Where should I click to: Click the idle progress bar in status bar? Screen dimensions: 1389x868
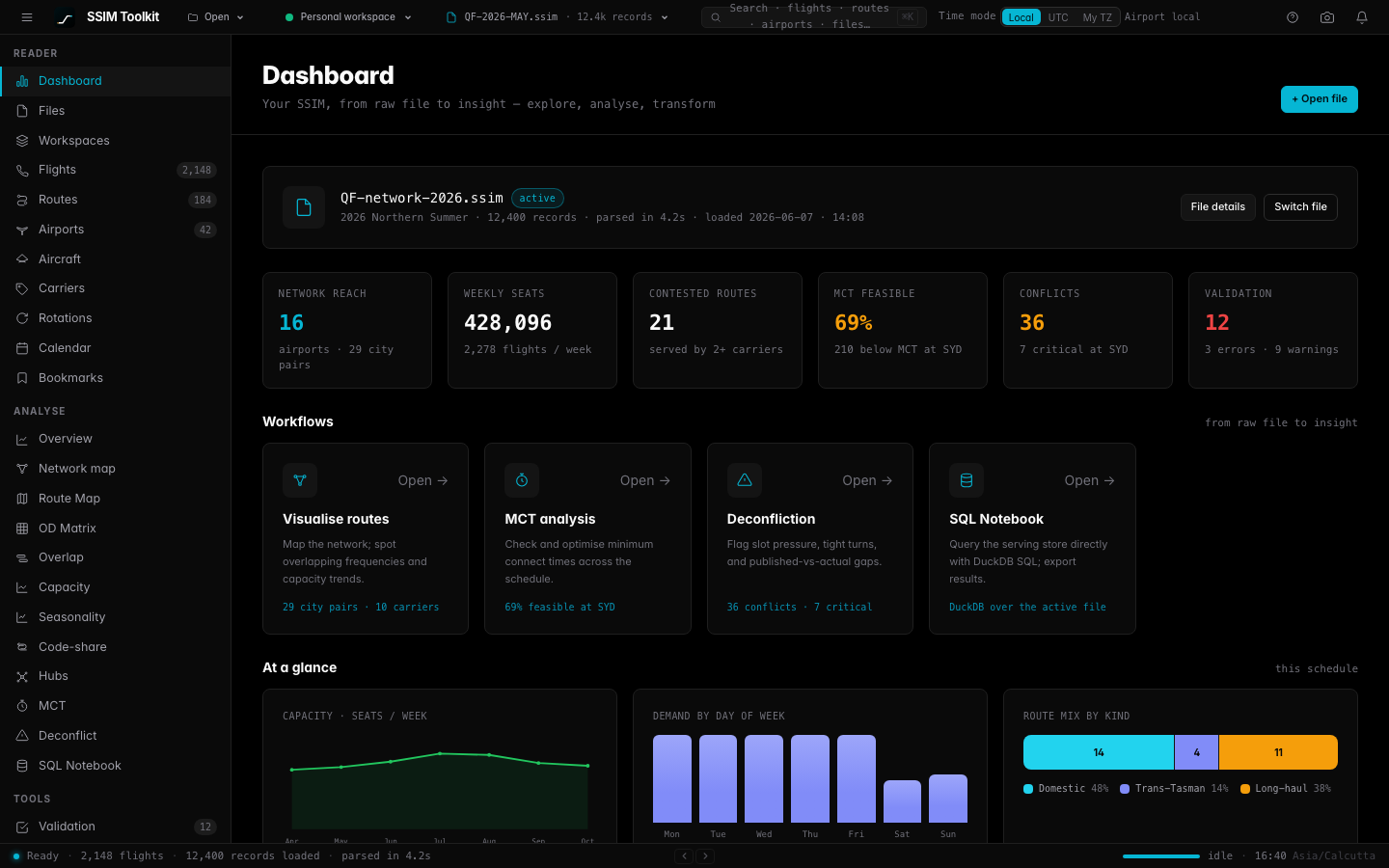1161,856
